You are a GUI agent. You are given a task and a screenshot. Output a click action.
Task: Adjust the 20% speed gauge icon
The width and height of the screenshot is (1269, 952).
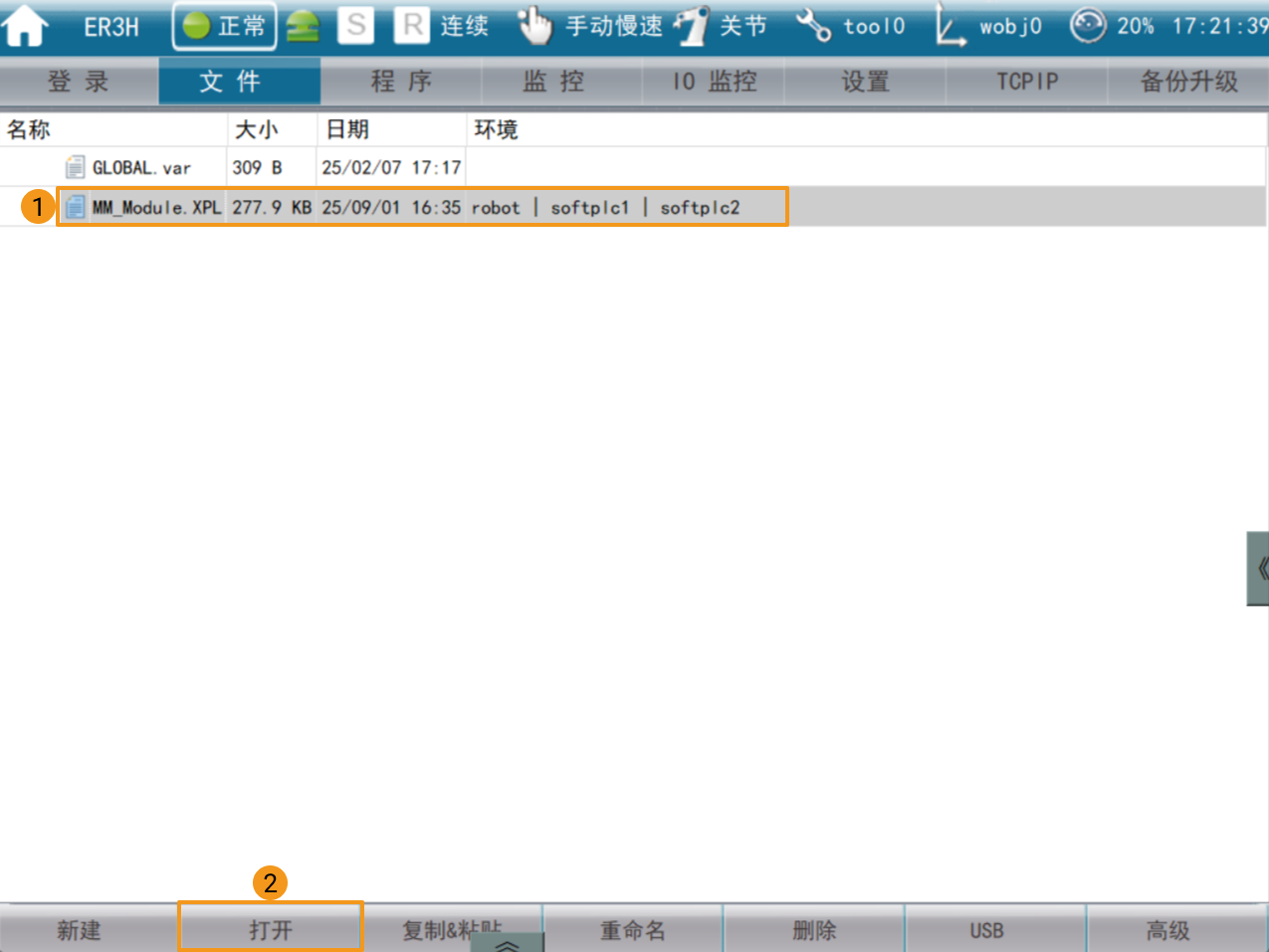click(1087, 25)
